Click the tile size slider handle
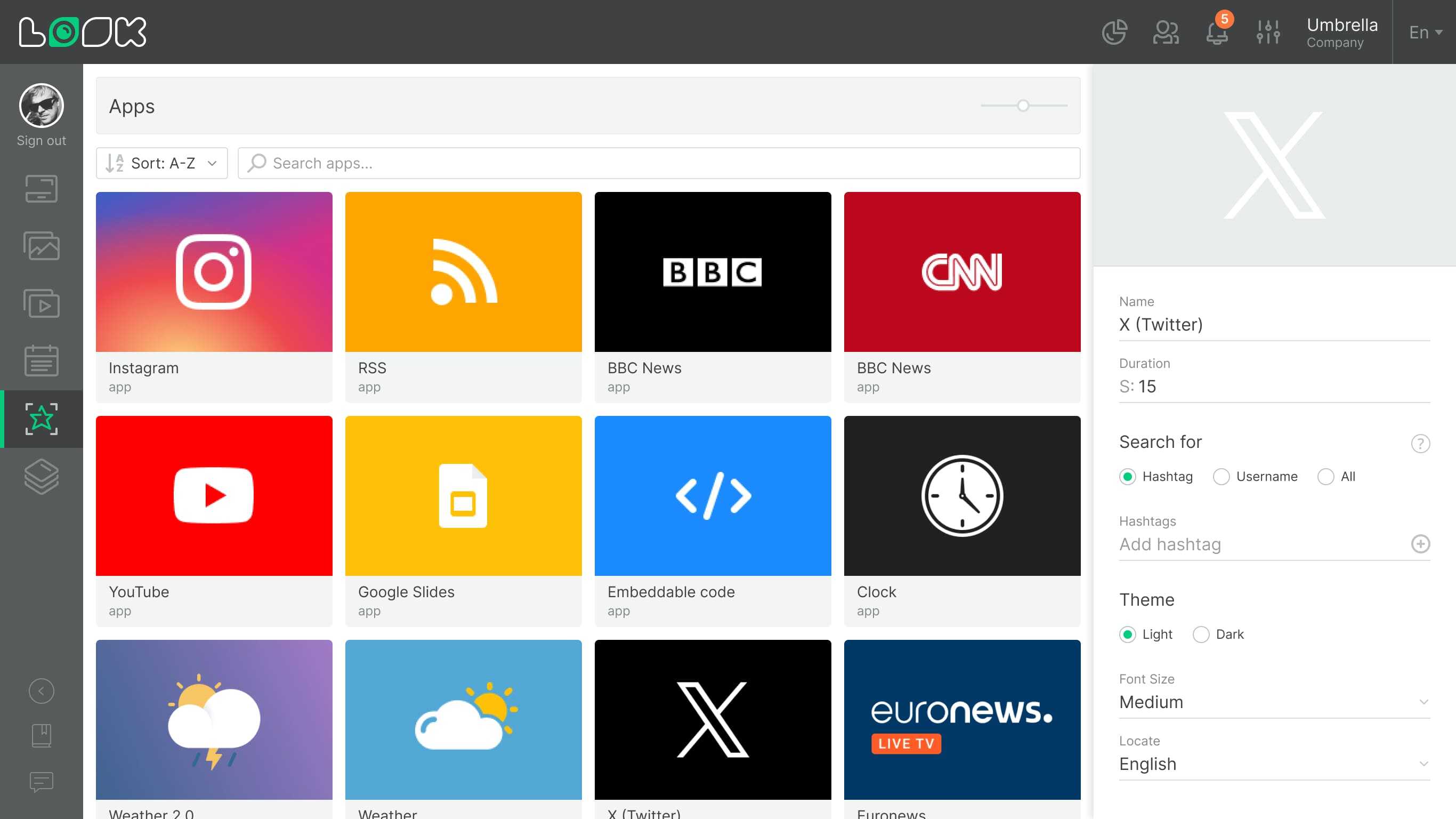 [1023, 106]
